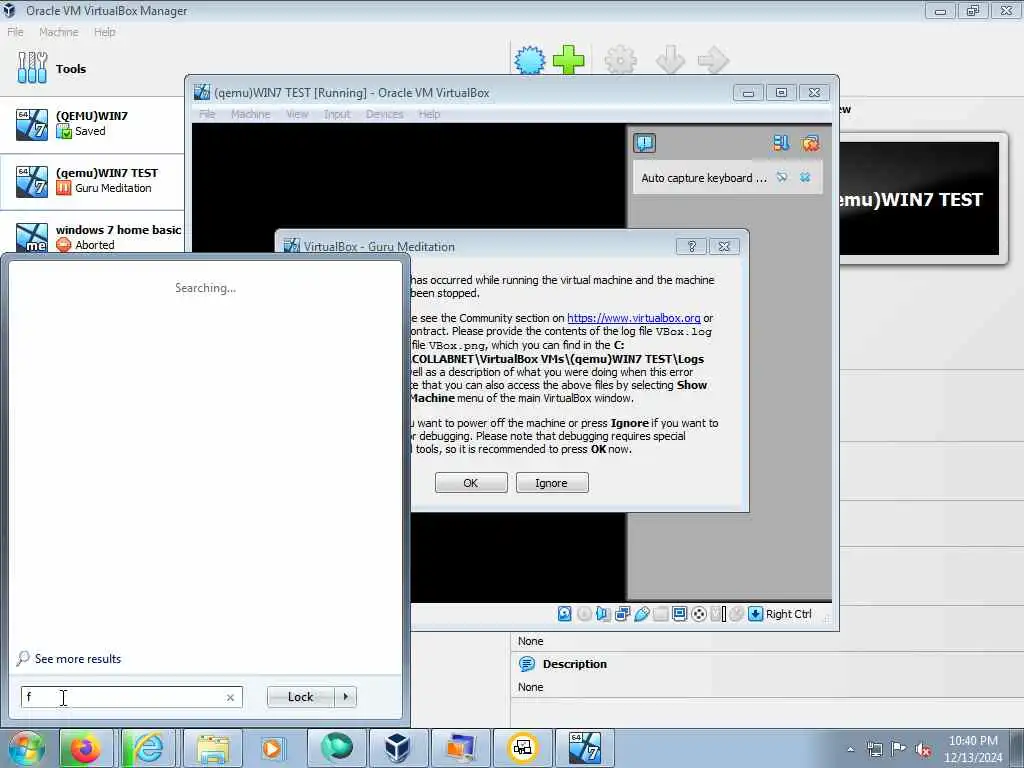
Task: Click the muted volume tray icon
Action: 923,749
